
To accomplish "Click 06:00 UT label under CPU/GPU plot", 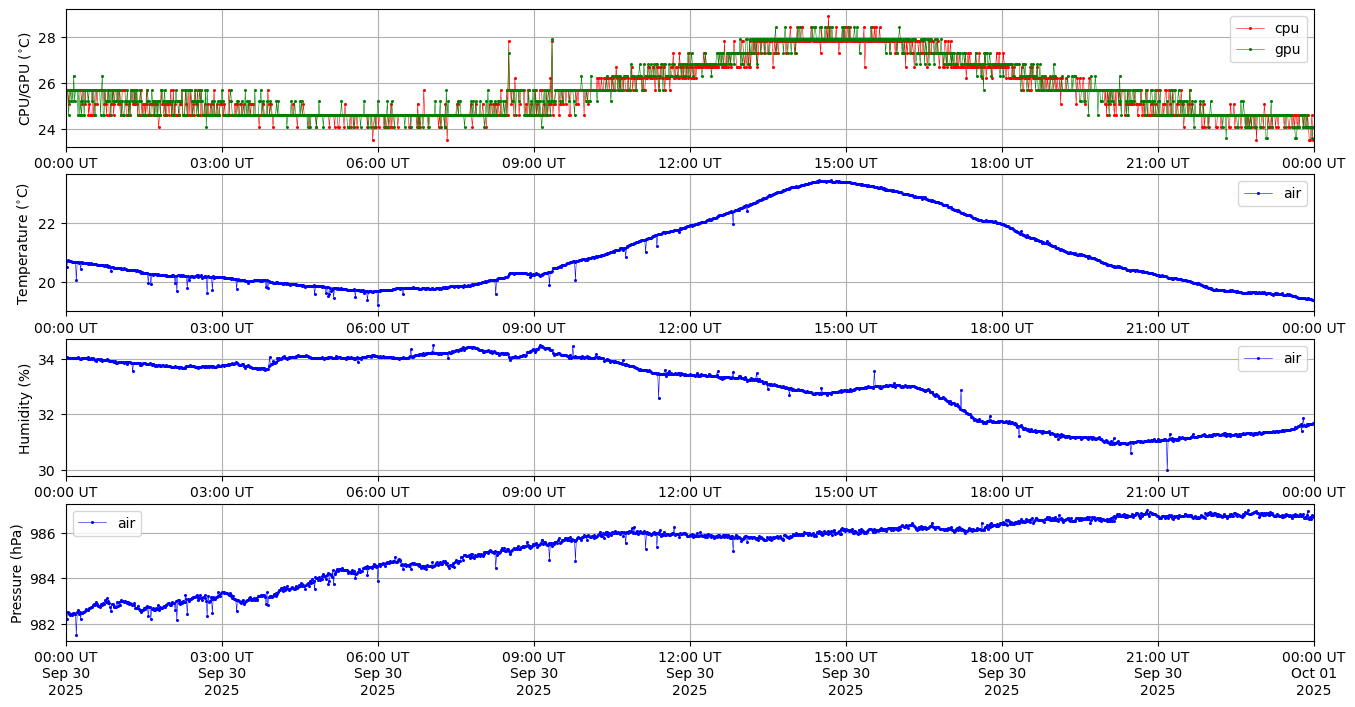I will point(378,163).
